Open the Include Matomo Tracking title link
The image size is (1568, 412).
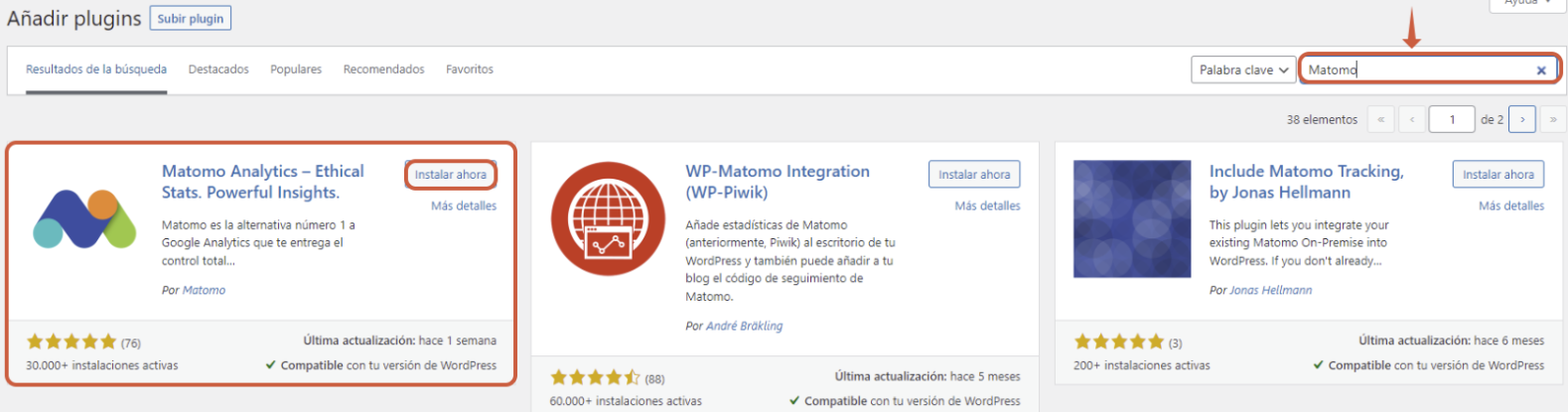1306,182
